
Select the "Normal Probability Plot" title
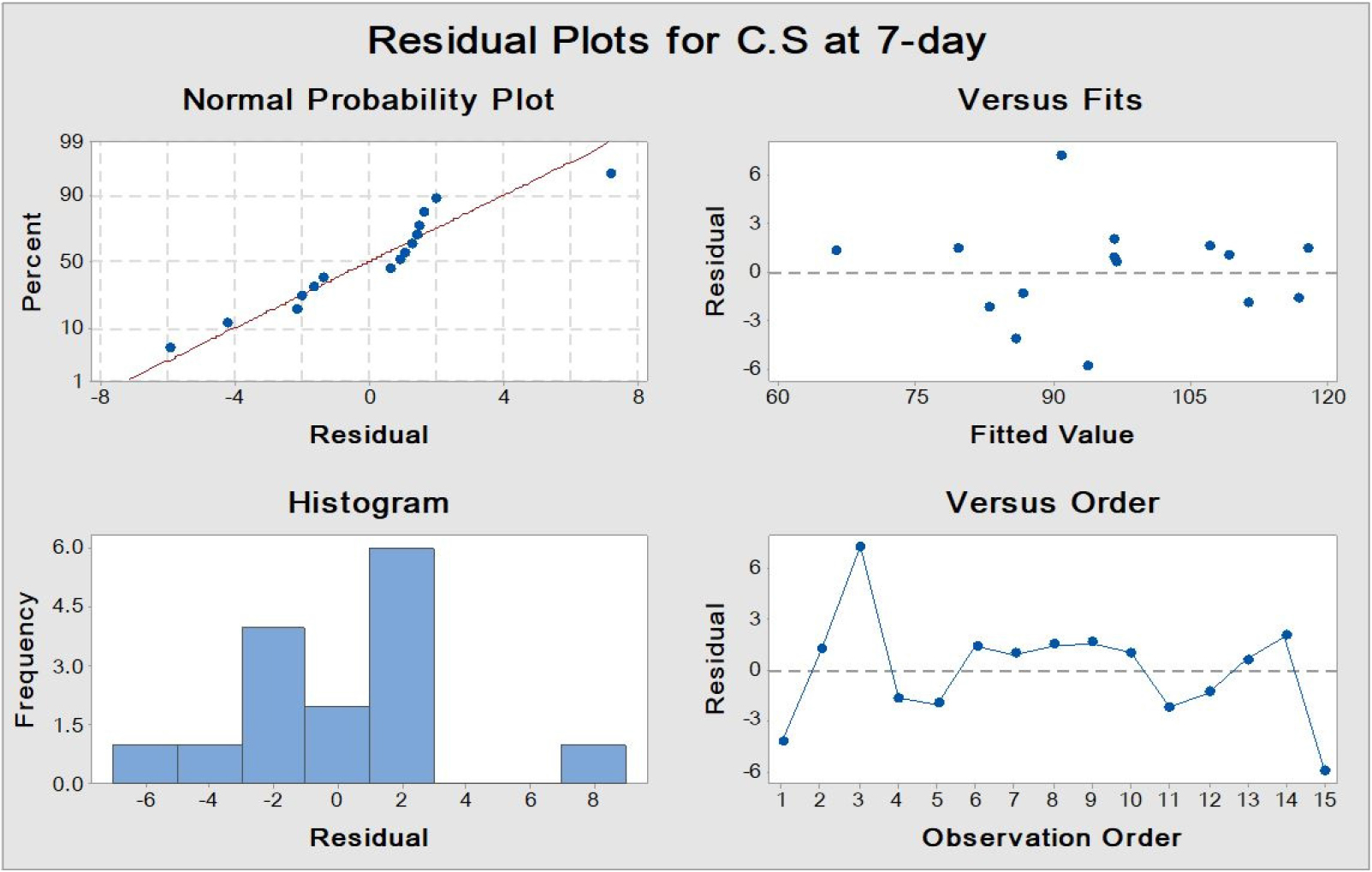tap(368, 99)
